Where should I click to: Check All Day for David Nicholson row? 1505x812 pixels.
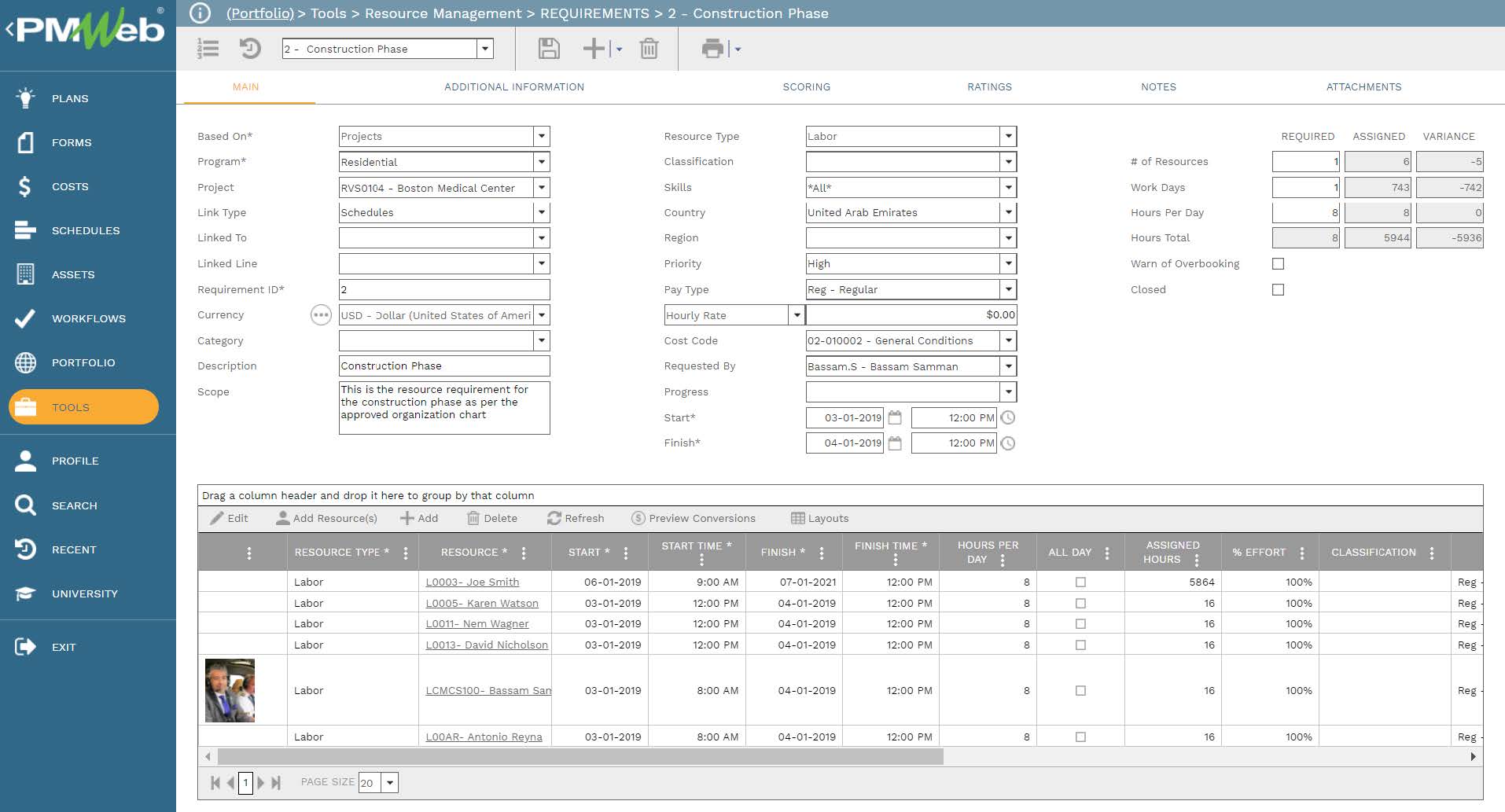[x=1080, y=645]
